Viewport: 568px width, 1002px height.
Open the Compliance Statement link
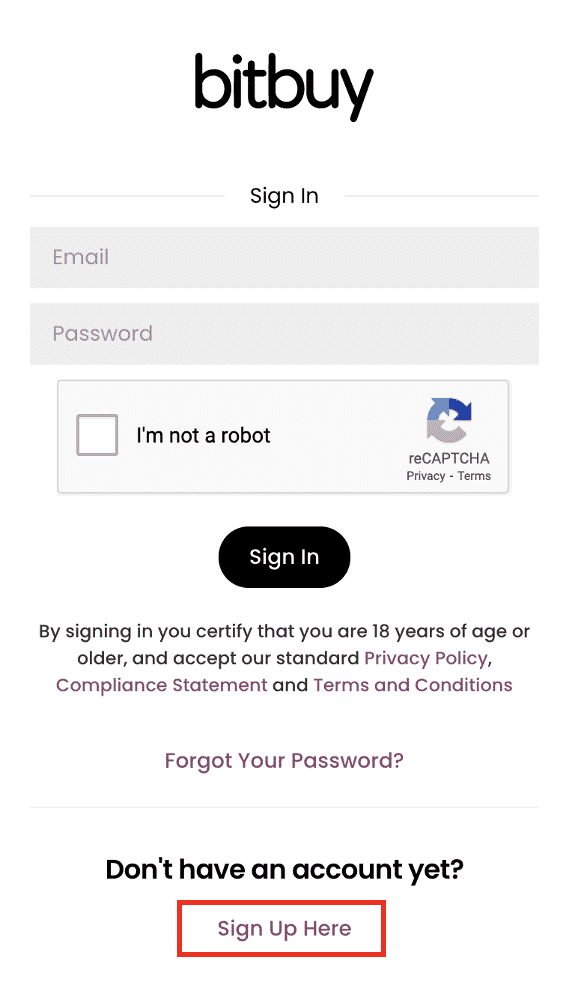(x=162, y=685)
